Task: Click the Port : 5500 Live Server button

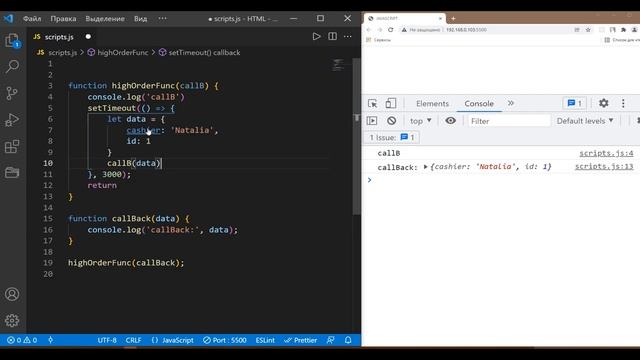Action: pos(225,340)
